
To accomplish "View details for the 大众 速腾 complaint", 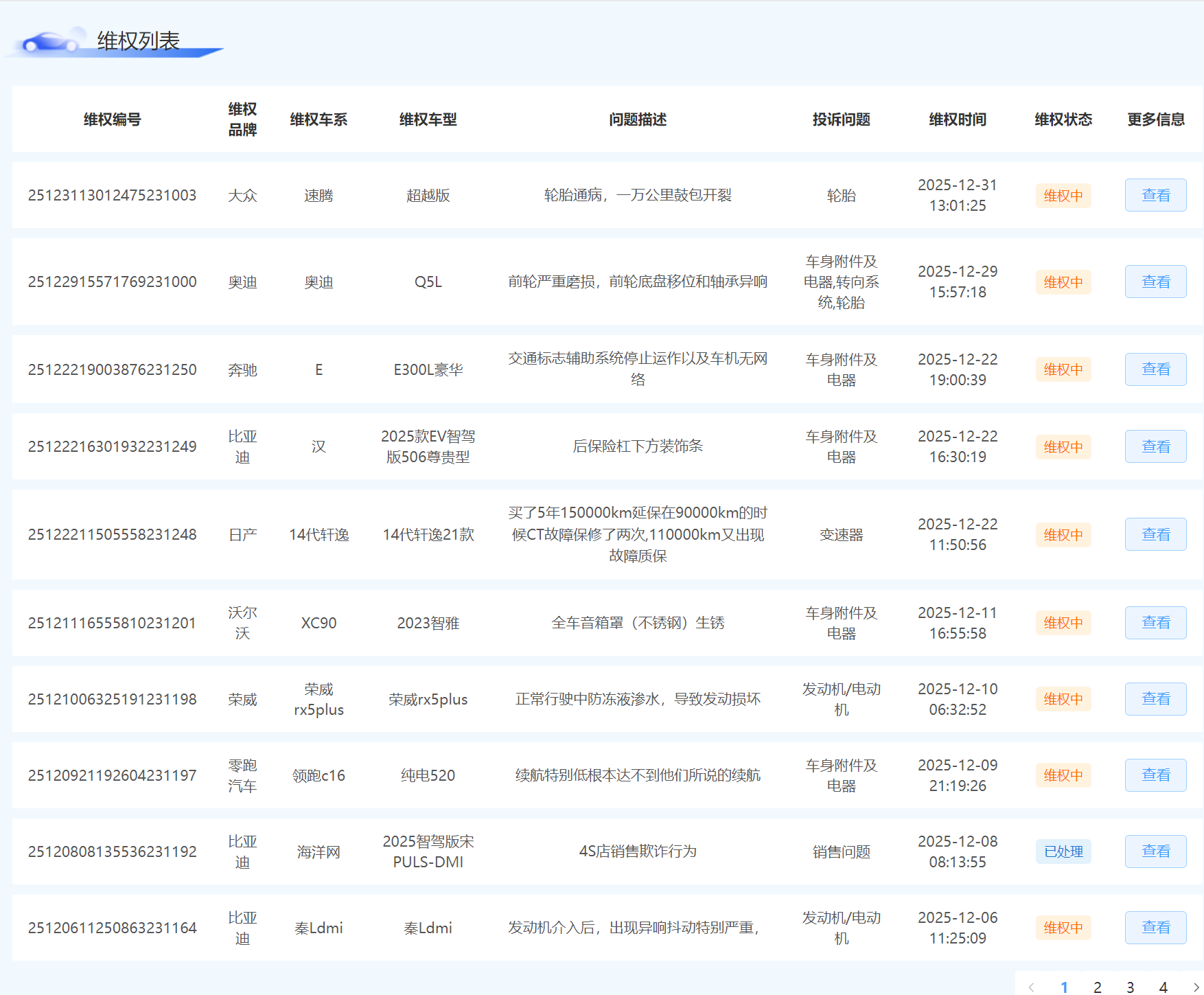I will 1155,195.
